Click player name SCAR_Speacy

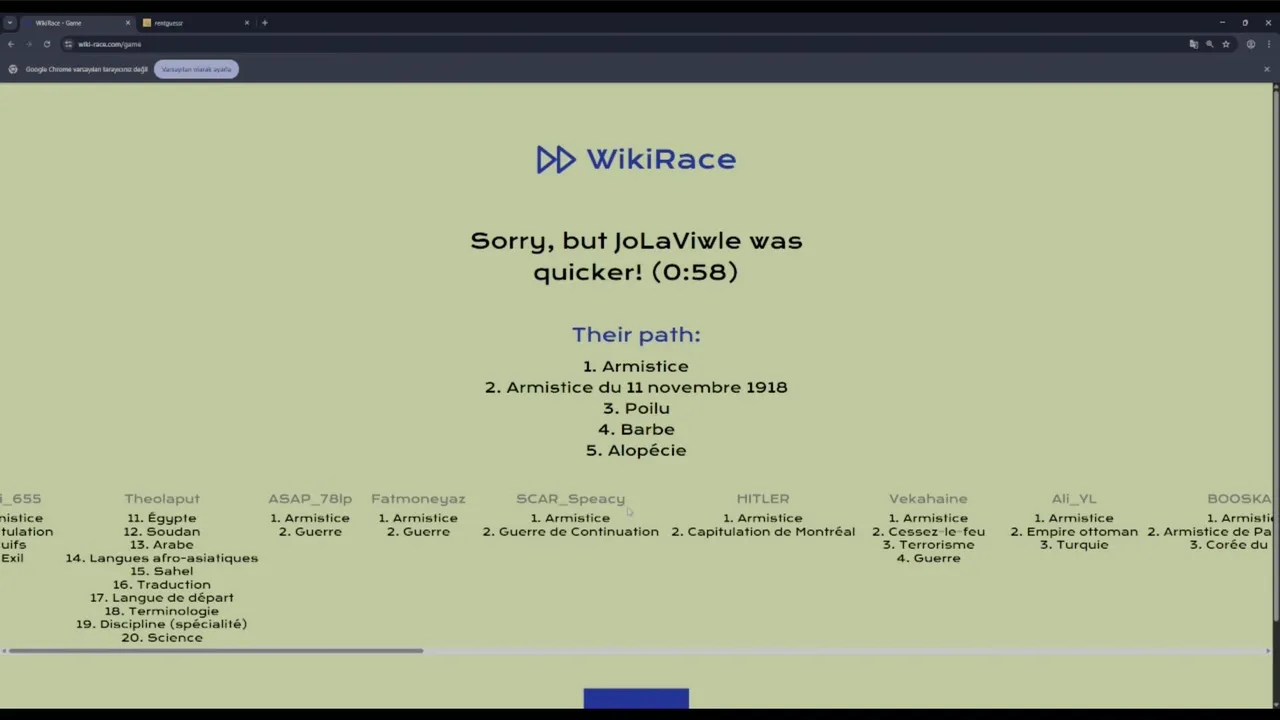click(x=570, y=498)
